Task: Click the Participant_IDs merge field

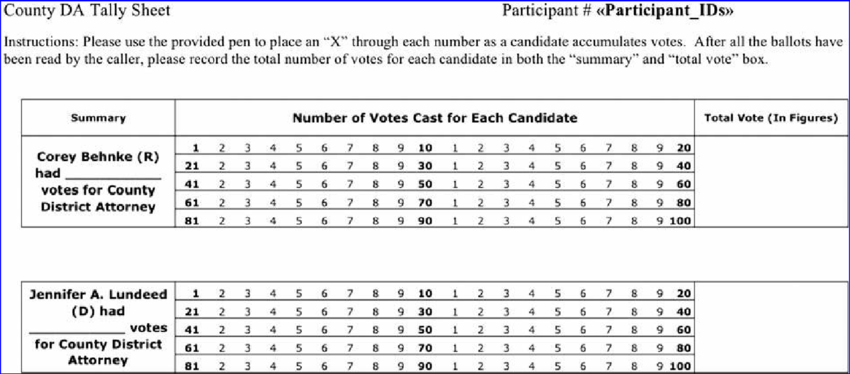Action: [x=665, y=11]
